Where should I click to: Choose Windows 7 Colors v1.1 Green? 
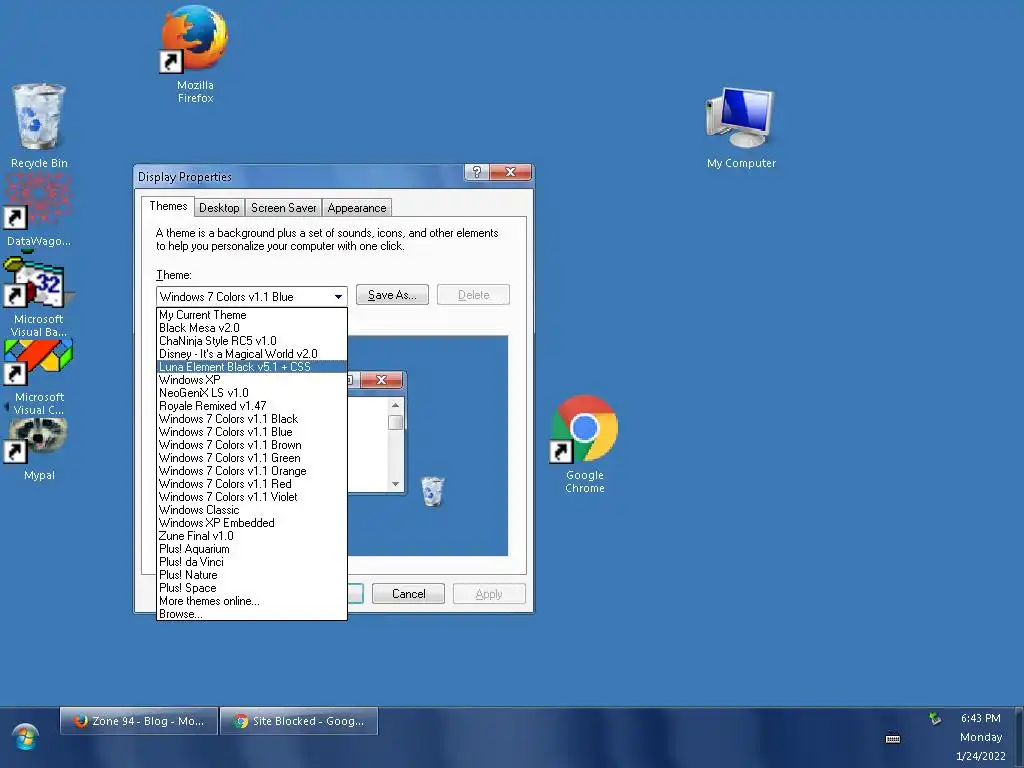pos(251,458)
